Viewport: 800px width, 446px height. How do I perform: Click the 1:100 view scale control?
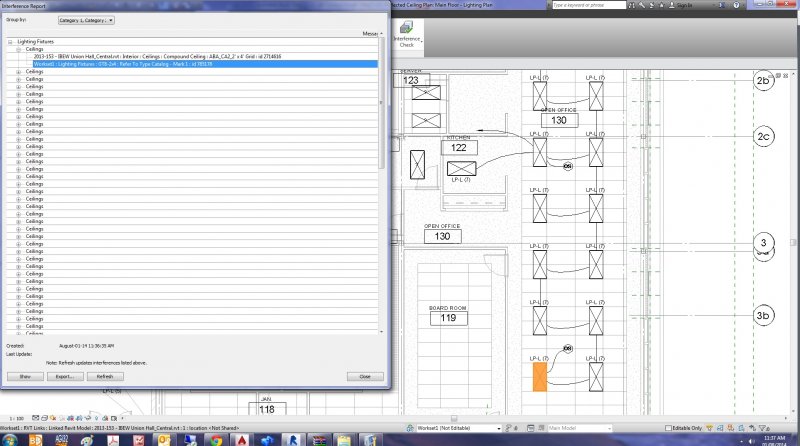pyautogui.click(x=17, y=418)
